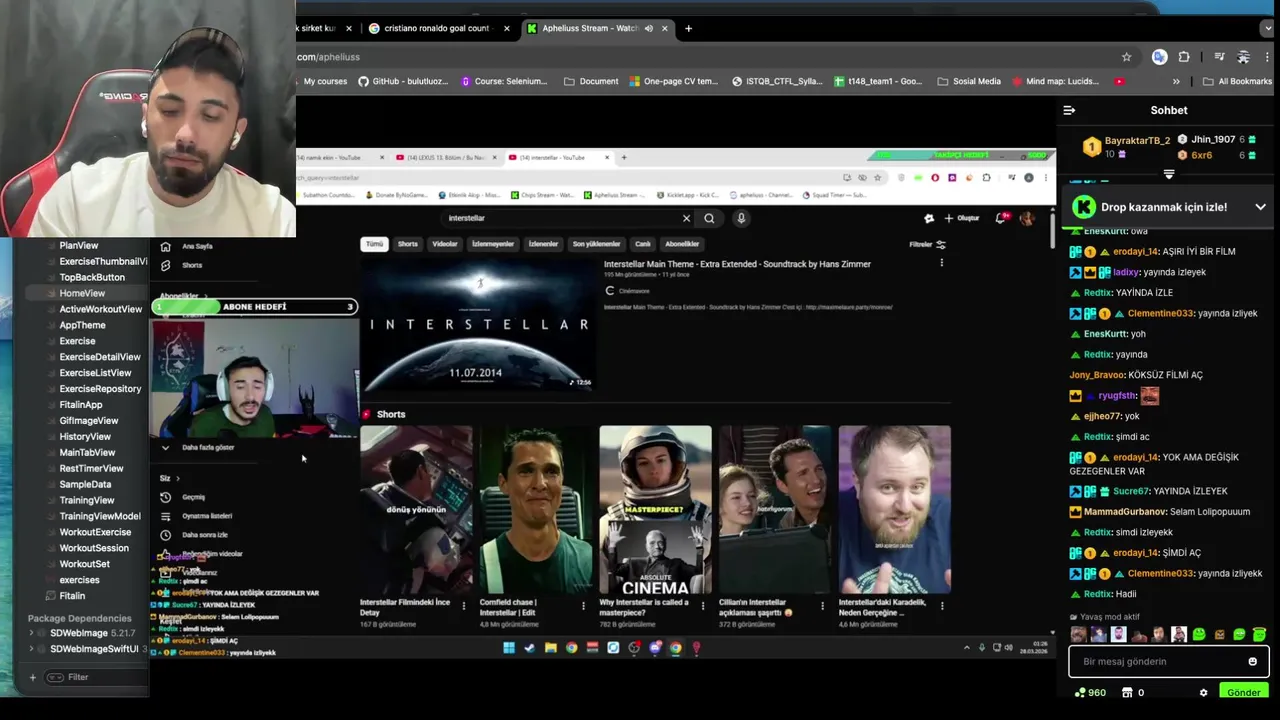Show hidden bookmarks double chevron
1280x720 pixels.
click(x=1176, y=81)
